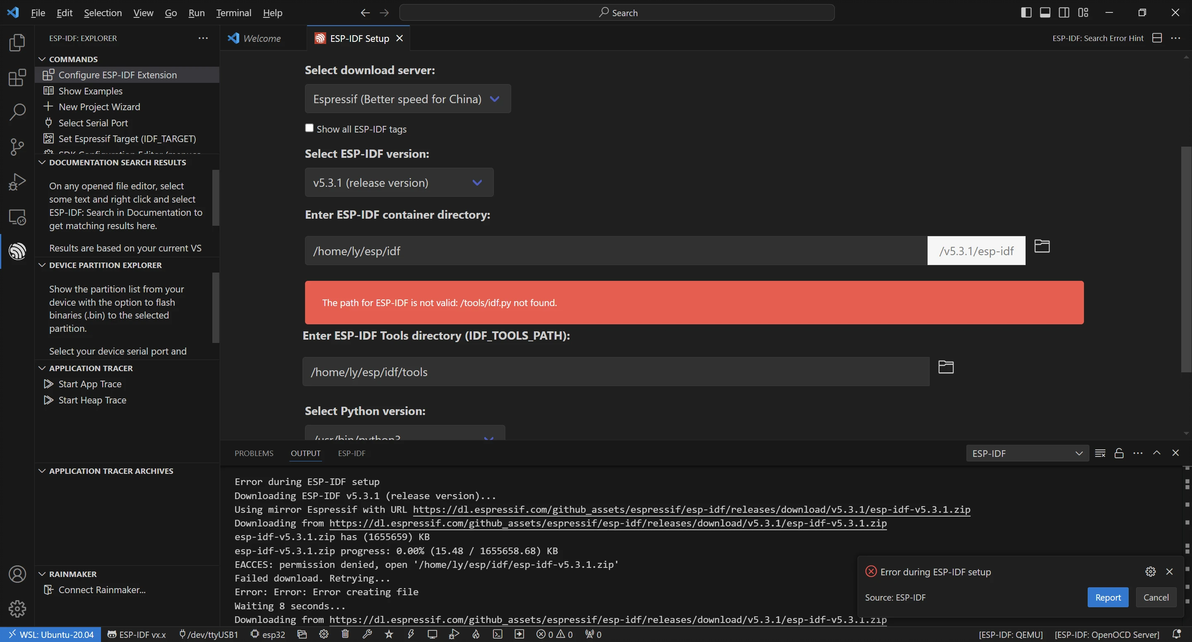The height and width of the screenshot is (642, 1192).
Task: Open the ESP-IDF output channel dropdown
Action: [1026, 453]
